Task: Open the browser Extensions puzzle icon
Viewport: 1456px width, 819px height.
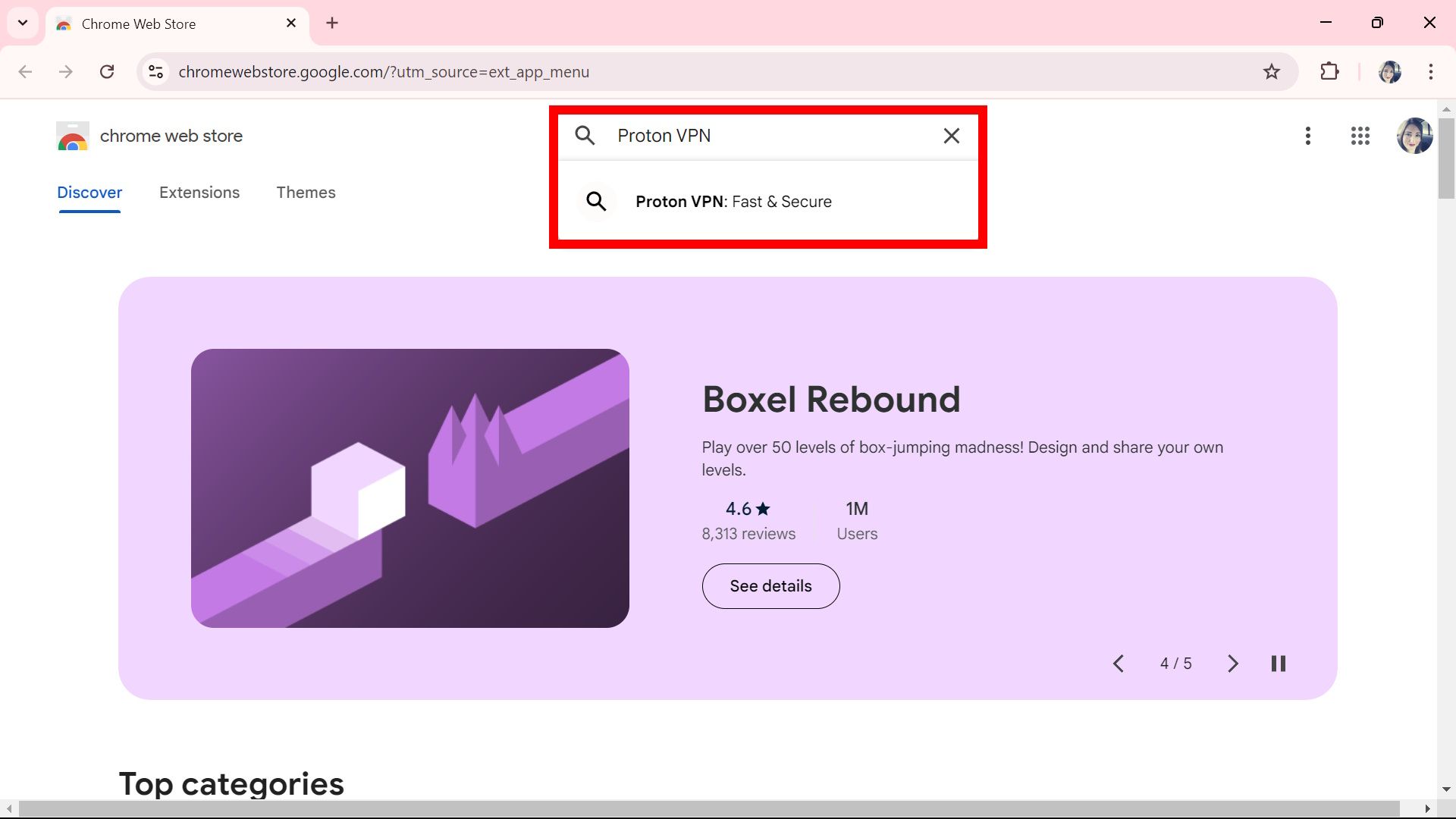Action: pyautogui.click(x=1330, y=71)
